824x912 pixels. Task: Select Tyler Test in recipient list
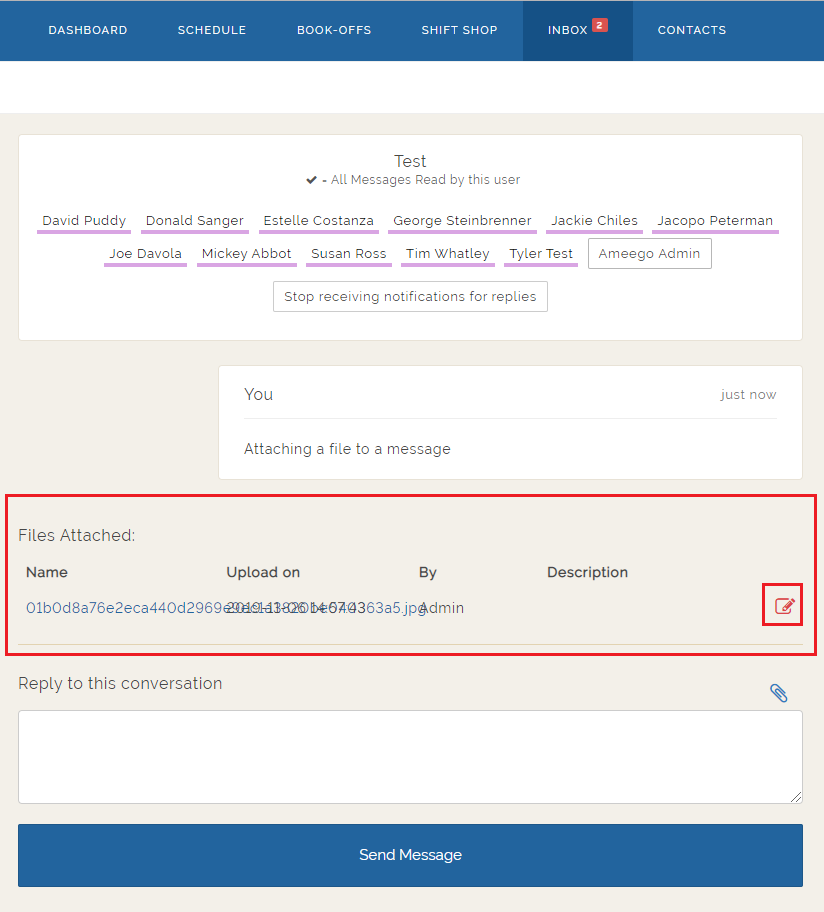coord(541,254)
